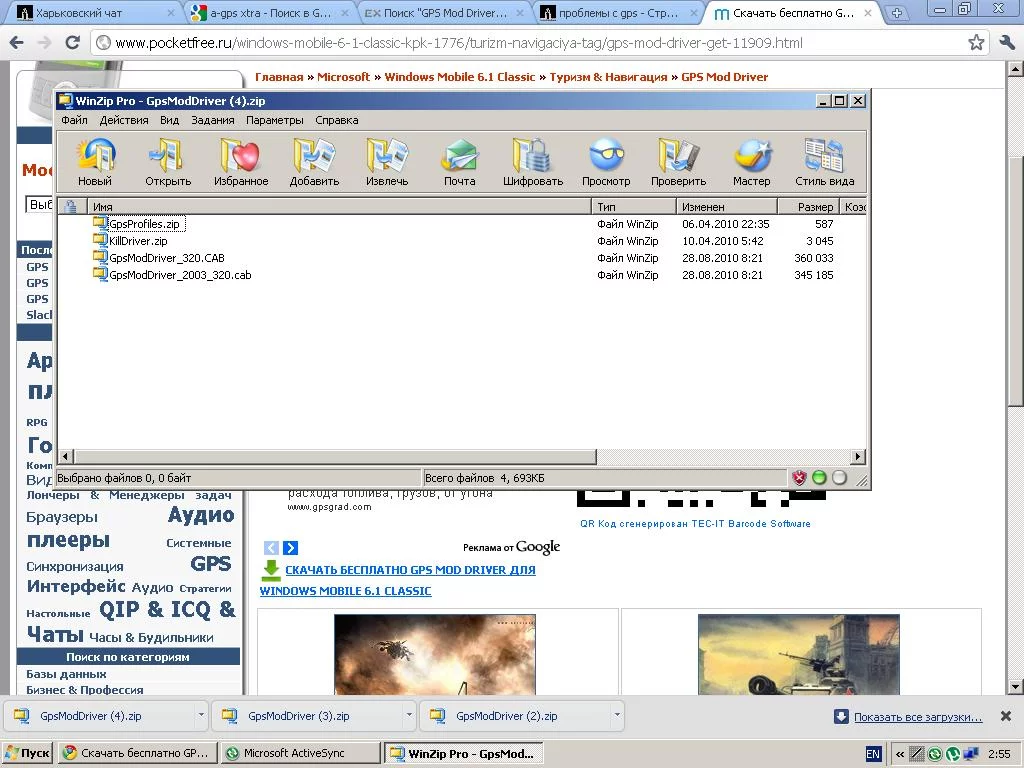Select the KillDriver.zip file in the list
The height and width of the screenshot is (768, 1024).
click(138, 241)
